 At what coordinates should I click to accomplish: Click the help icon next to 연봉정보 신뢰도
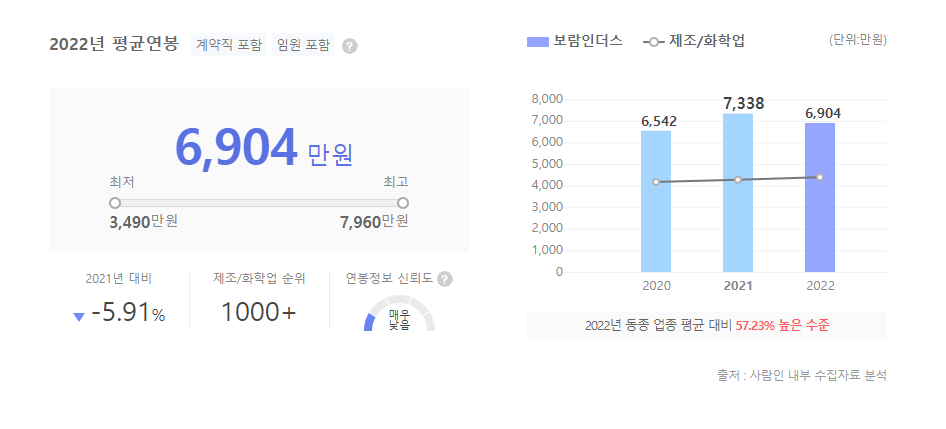pyautogui.click(x=445, y=279)
